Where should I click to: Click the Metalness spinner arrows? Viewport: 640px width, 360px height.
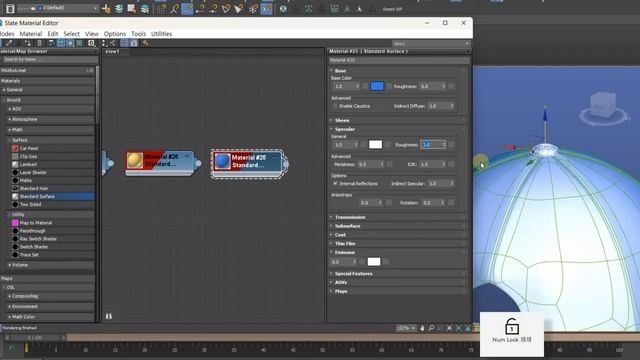pos(382,164)
